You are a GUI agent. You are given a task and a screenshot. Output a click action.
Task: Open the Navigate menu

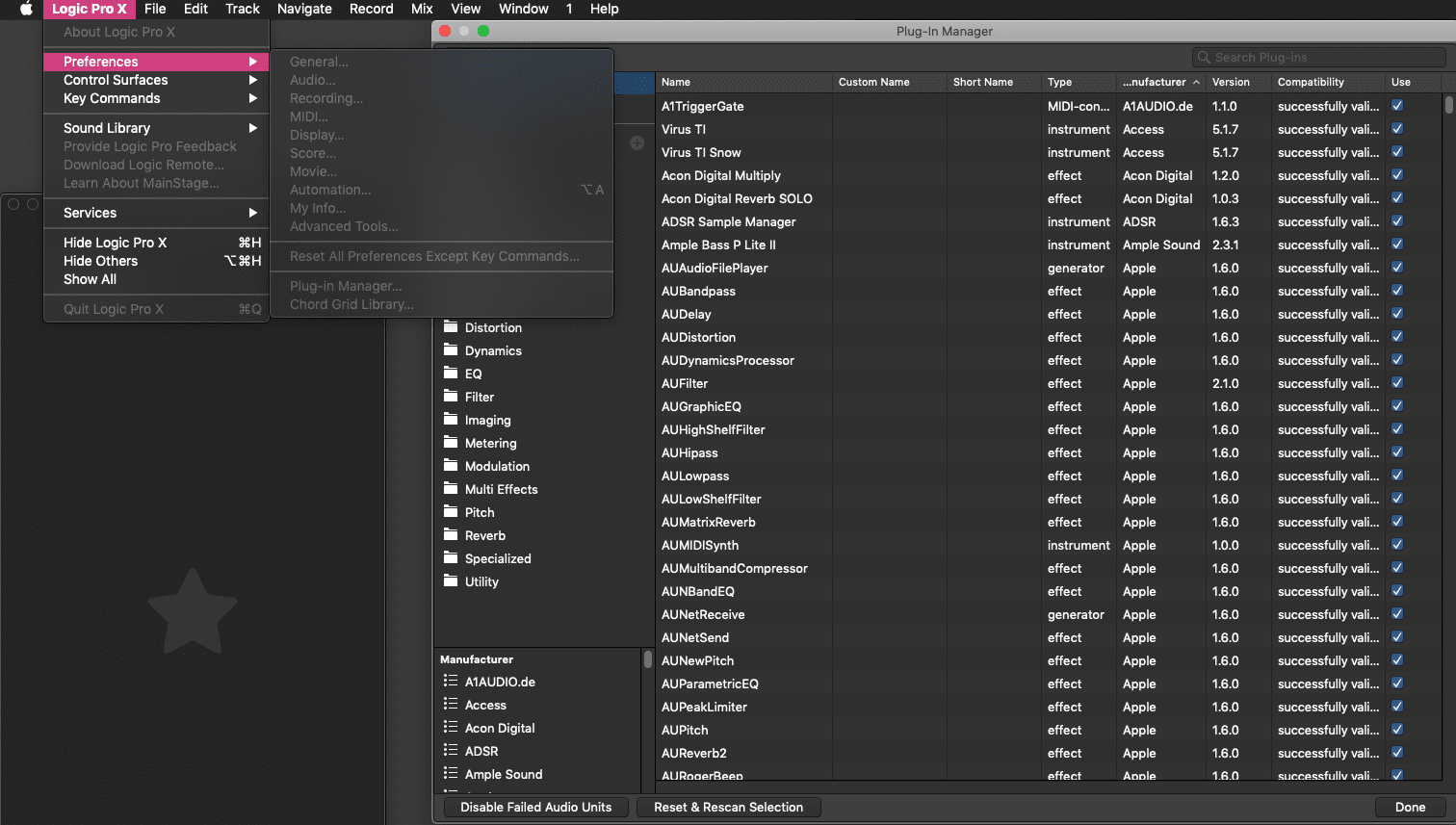click(304, 9)
